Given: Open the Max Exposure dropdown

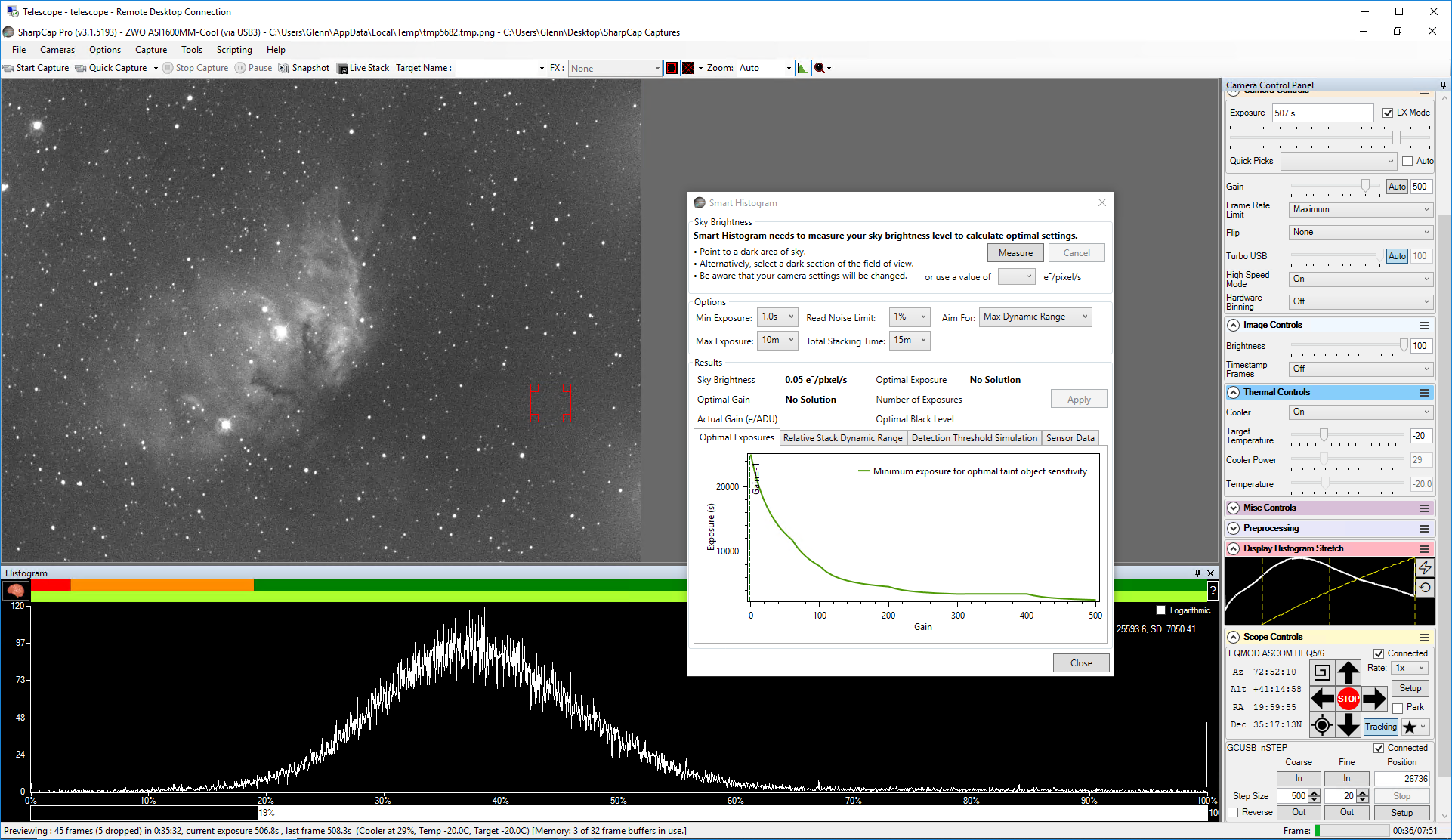Looking at the screenshot, I should [777, 341].
